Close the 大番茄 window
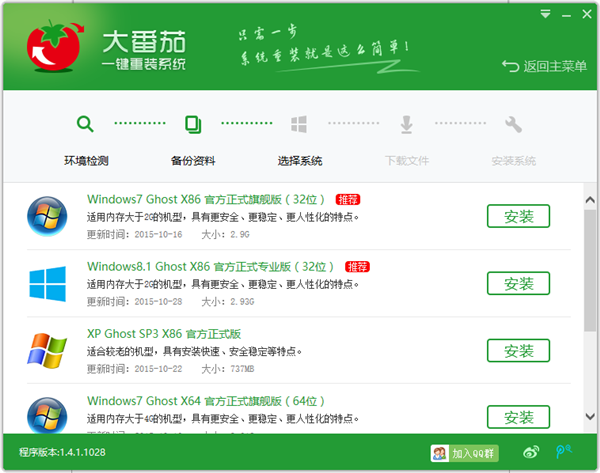 coord(587,15)
